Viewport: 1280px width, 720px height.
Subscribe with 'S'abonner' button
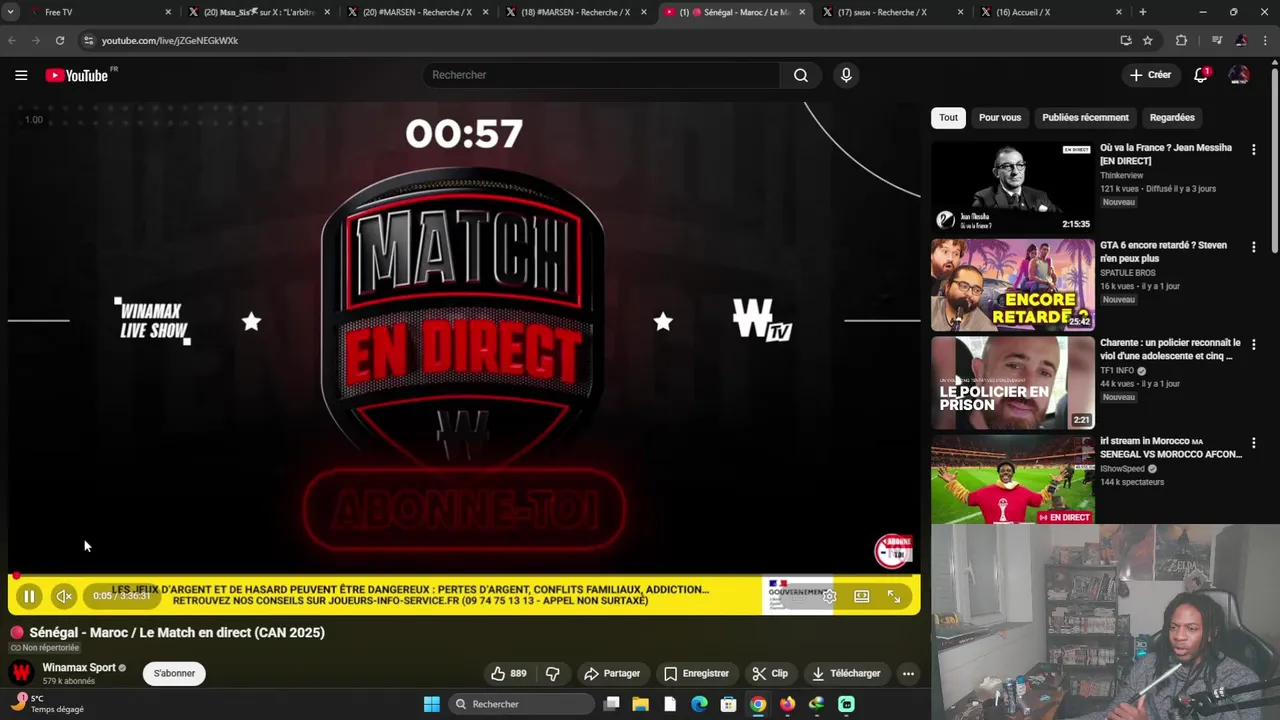tap(174, 673)
